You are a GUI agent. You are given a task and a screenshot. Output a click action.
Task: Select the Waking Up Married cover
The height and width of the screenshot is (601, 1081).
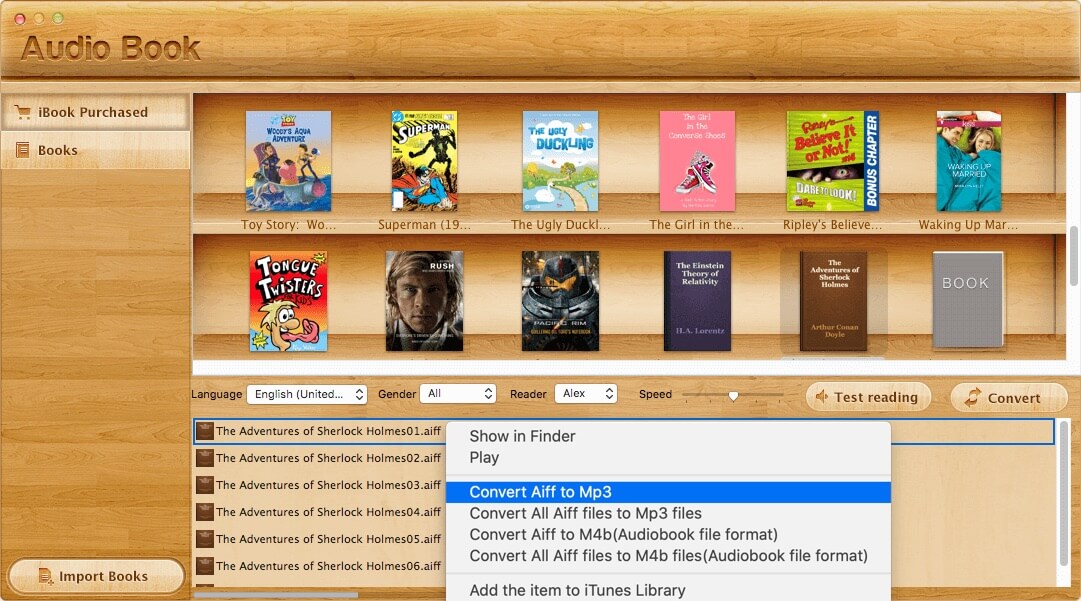[x=969, y=161]
